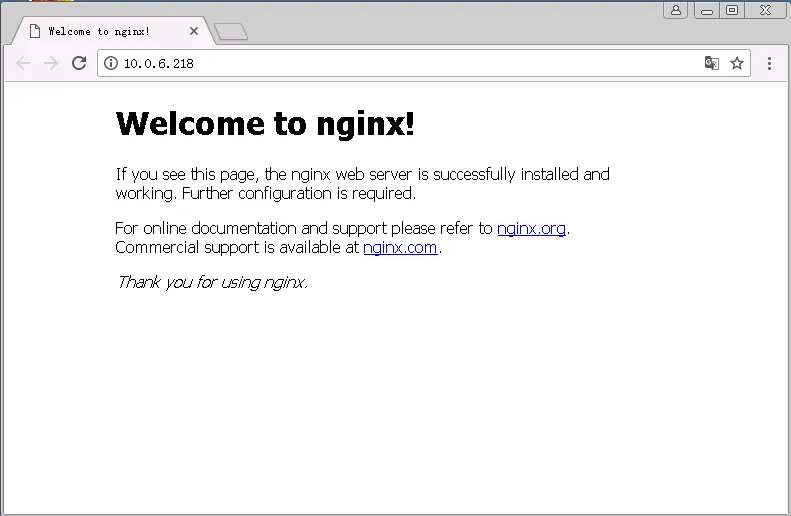The height and width of the screenshot is (516, 791).
Task: View site information icon
Action: 111,63
